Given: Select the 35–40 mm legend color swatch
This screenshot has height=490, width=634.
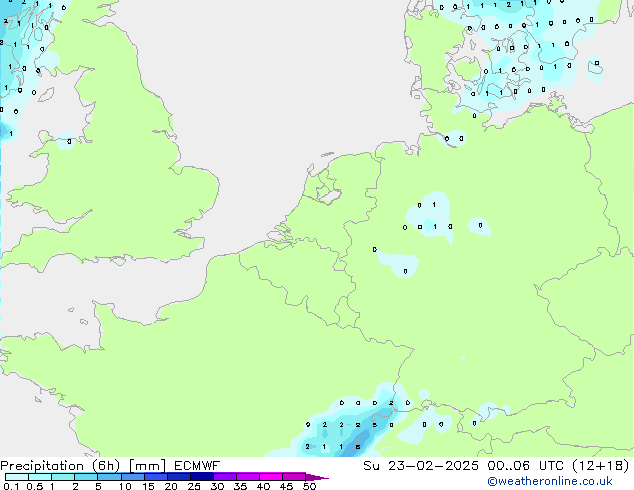Looking at the screenshot, I should [x=247, y=477].
